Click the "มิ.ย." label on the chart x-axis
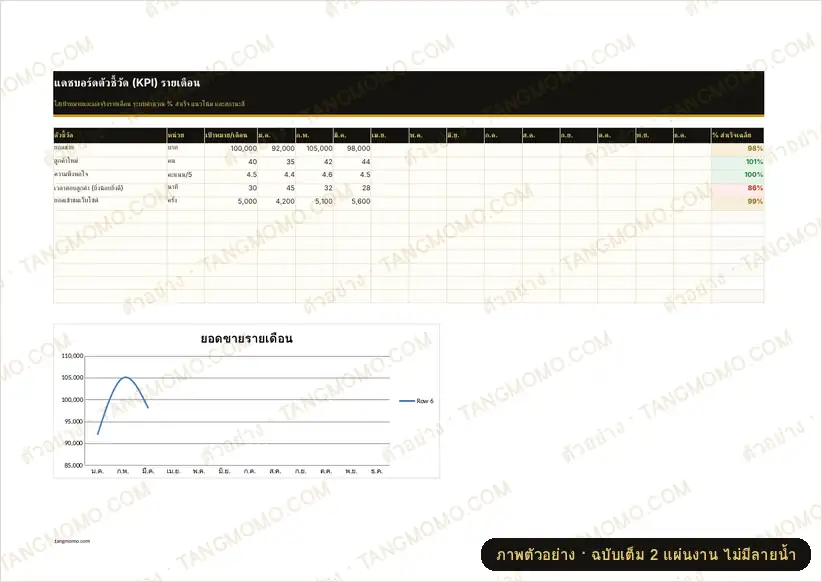The image size is (822, 582). pyautogui.click(x=224, y=471)
